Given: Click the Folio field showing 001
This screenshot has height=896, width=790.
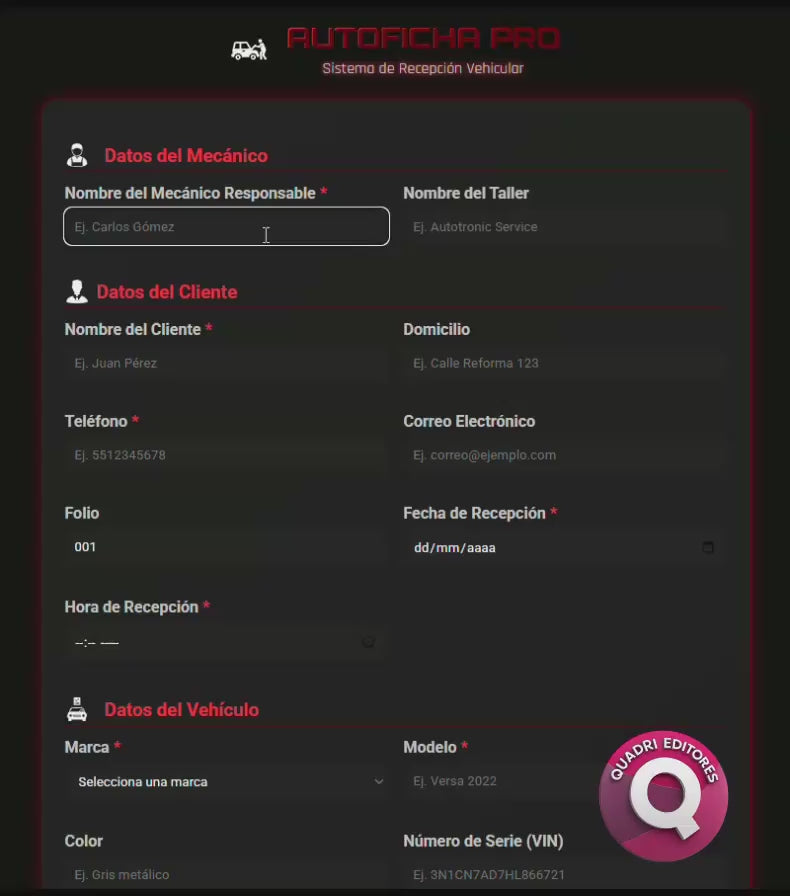Looking at the screenshot, I should (x=226, y=547).
